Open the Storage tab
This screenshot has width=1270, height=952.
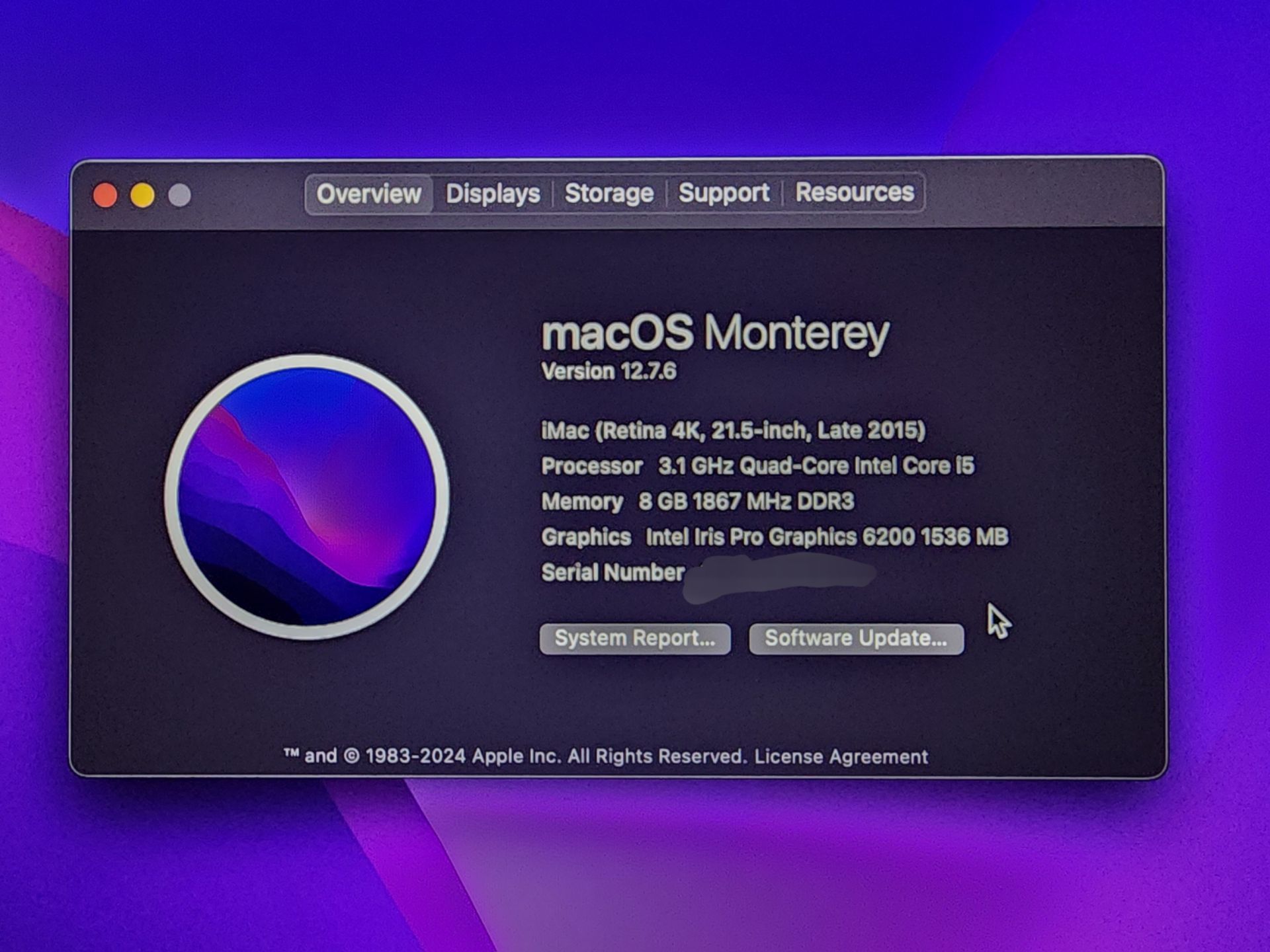[609, 193]
